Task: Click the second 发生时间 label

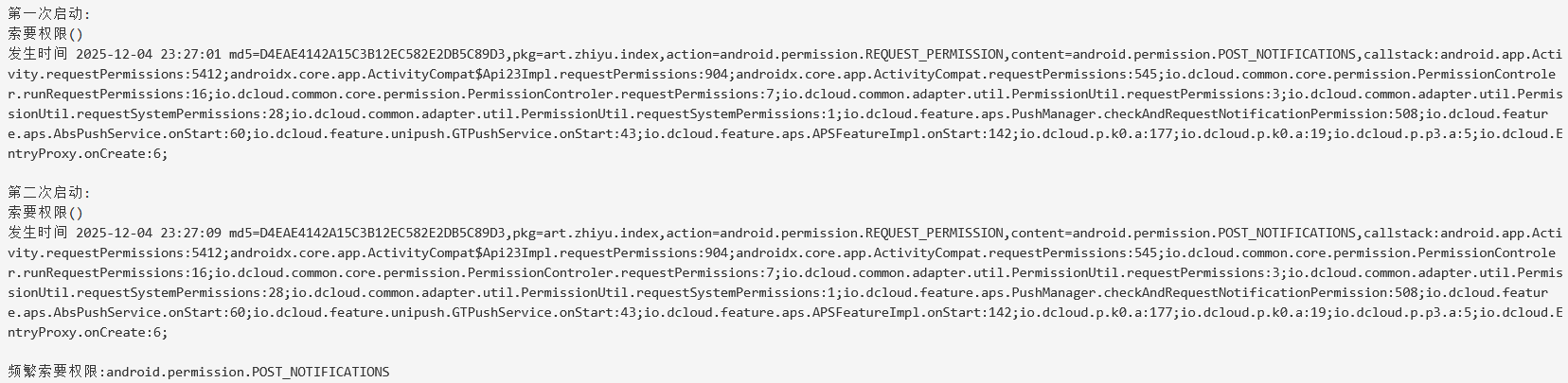Action: tap(38, 233)
